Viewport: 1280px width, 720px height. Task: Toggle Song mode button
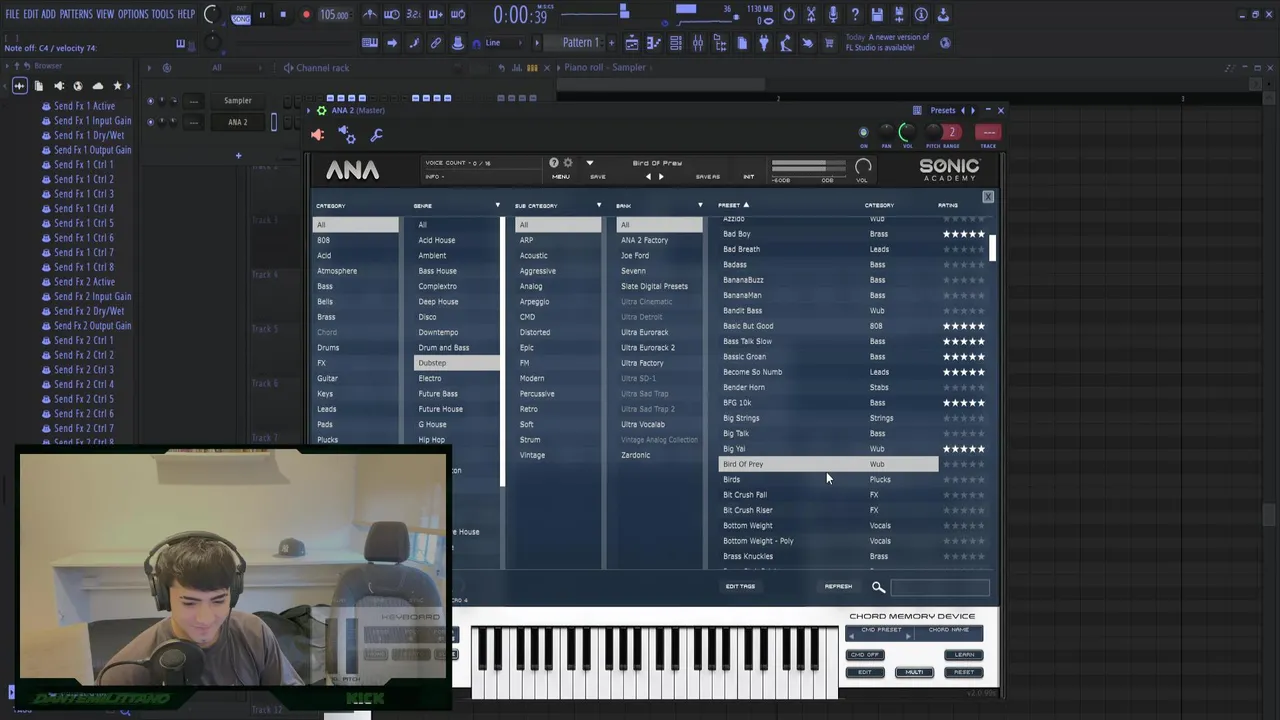coord(241,19)
